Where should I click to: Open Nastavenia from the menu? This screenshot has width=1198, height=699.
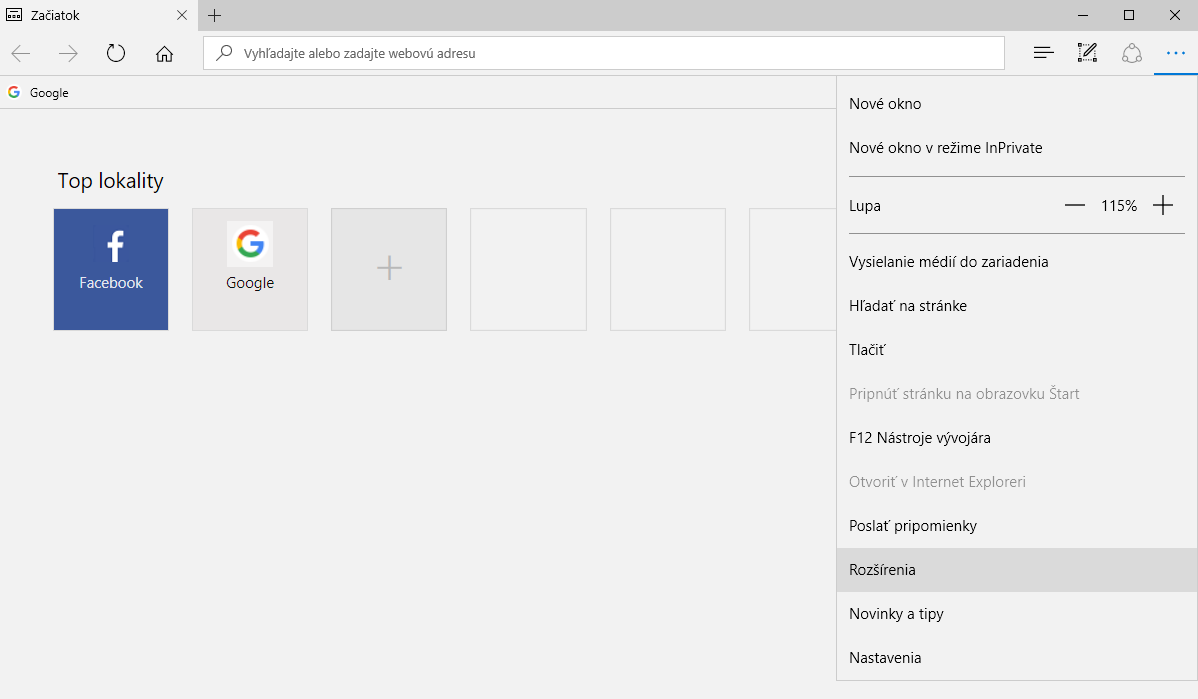click(x=1017, y=658)
